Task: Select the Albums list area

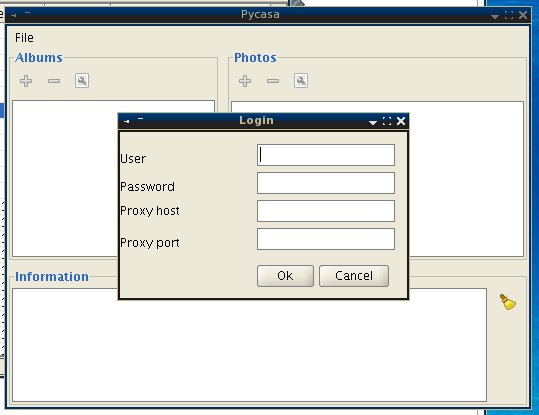Action: pos(65,178)
